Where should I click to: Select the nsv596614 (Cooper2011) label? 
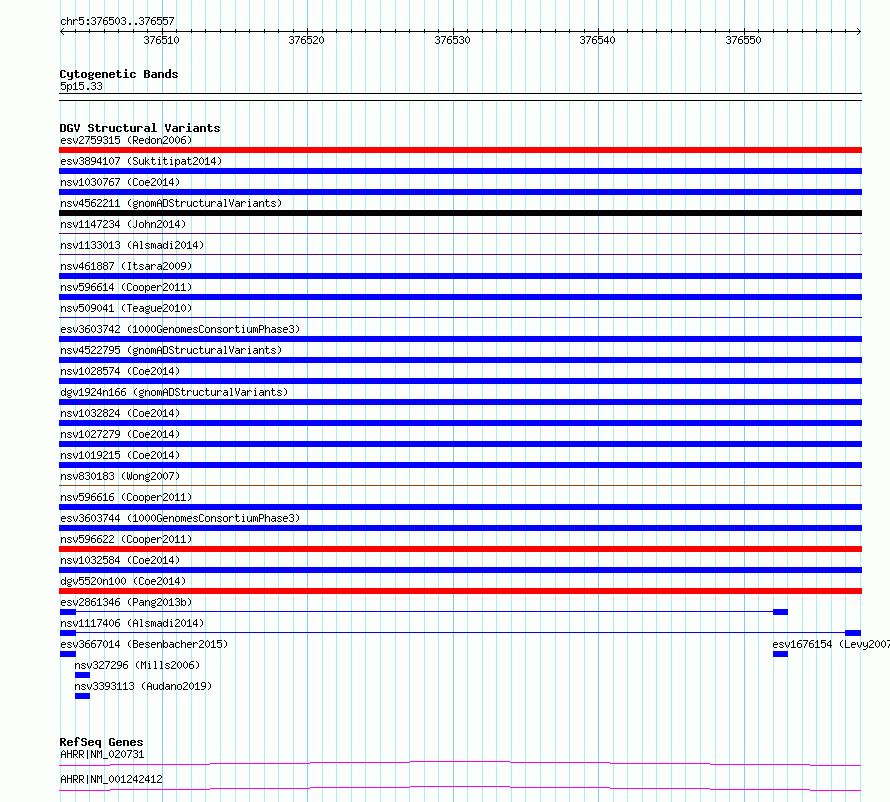(126, 287)
